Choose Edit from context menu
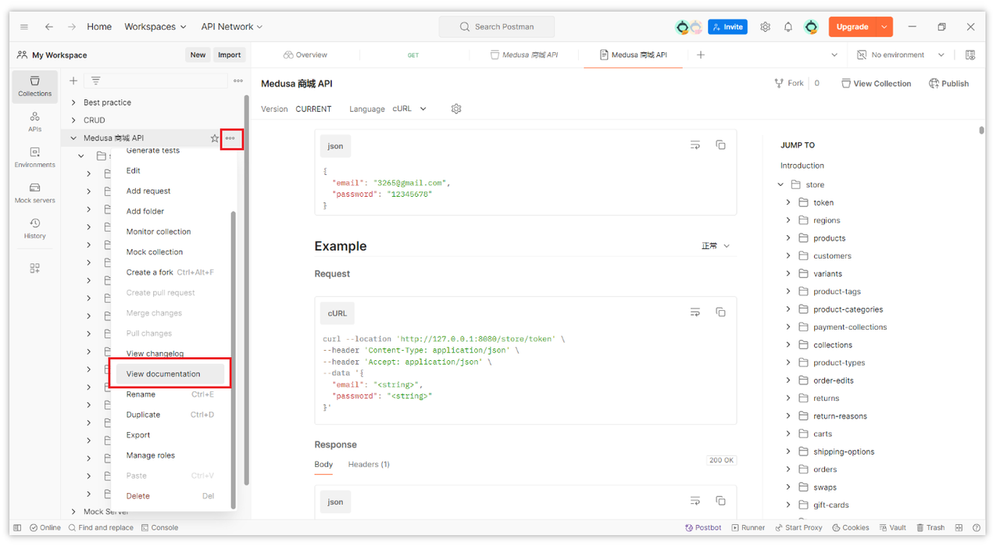Image resolution: width=1000 pixels, height=546 pixels. click(133, 170)
